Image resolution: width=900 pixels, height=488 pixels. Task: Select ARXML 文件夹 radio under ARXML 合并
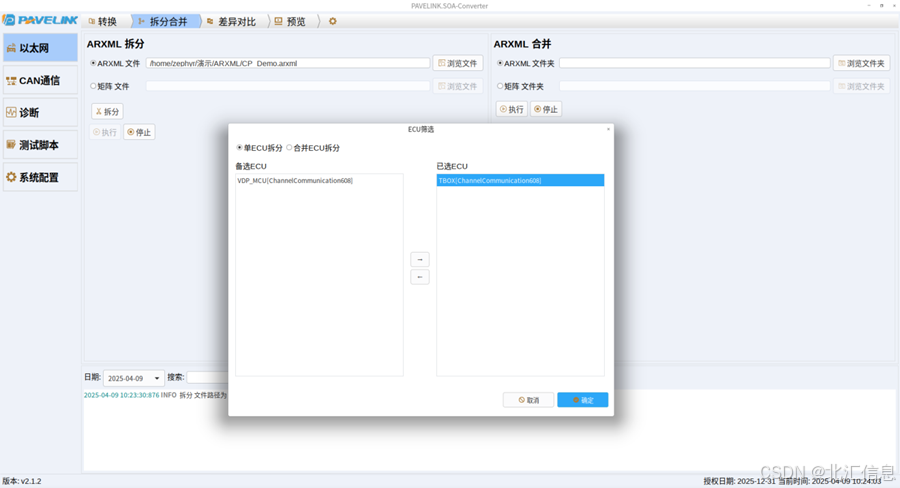[500, 63]
